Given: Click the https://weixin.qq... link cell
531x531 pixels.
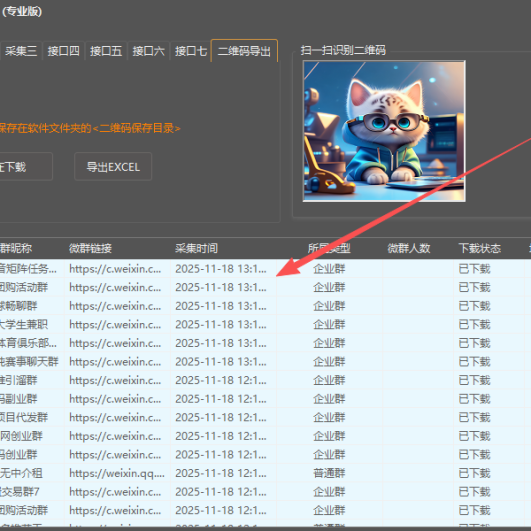Looking at the screenshot, I should [117, 473].
